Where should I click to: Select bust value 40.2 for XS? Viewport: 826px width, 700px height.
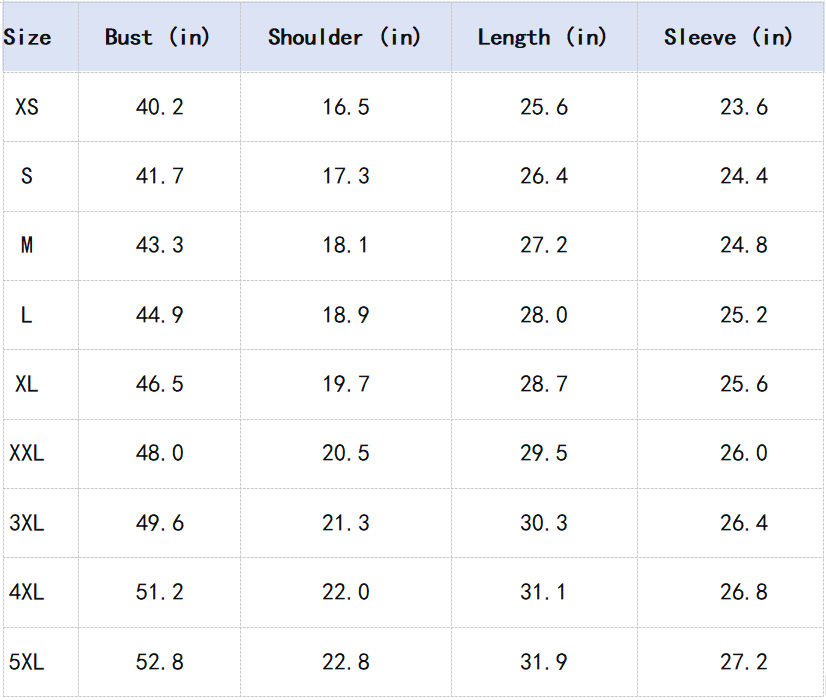pyautogui.click(x=160, y=107)
